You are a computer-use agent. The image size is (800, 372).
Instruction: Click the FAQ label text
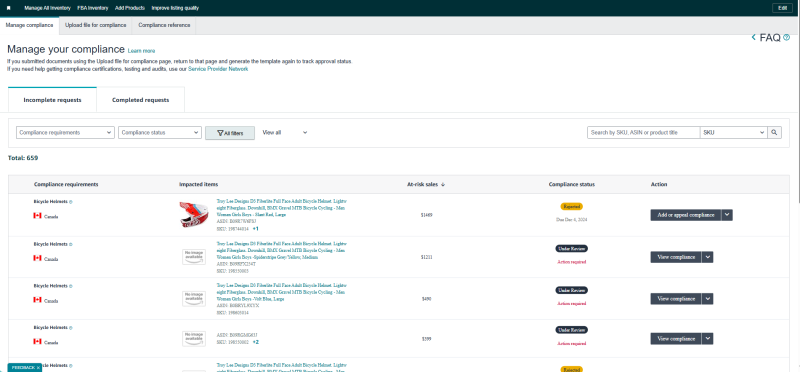pos(770,38)
